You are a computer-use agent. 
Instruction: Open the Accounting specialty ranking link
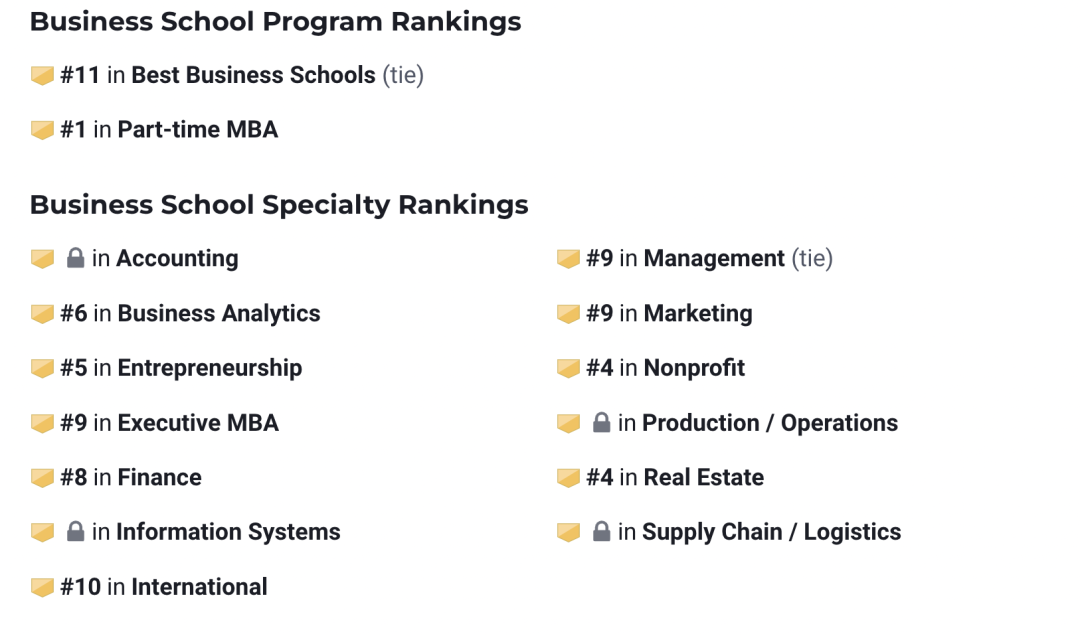(x=177, y=259)
